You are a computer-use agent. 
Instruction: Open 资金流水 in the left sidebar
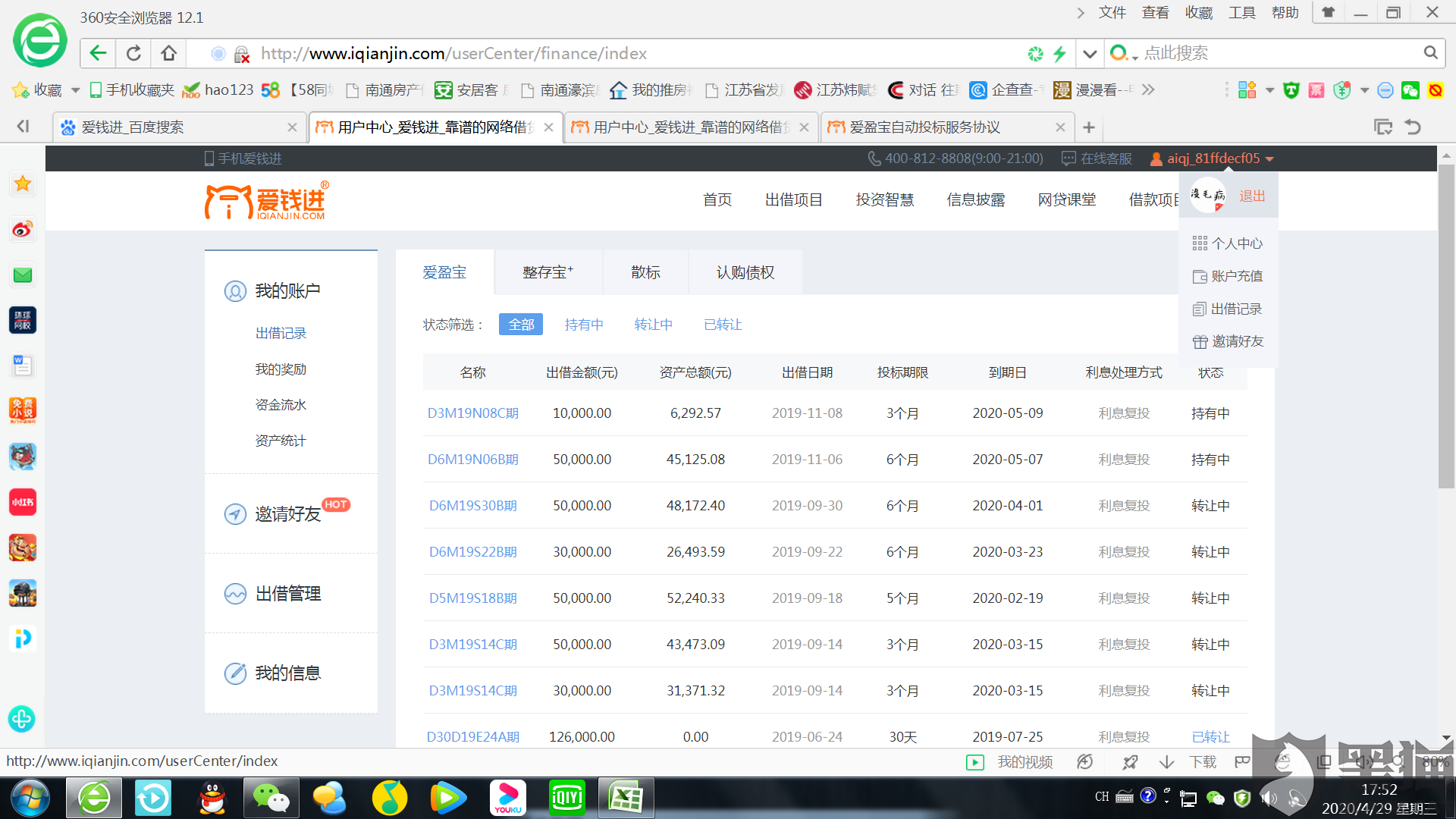(x=281, y=405)
